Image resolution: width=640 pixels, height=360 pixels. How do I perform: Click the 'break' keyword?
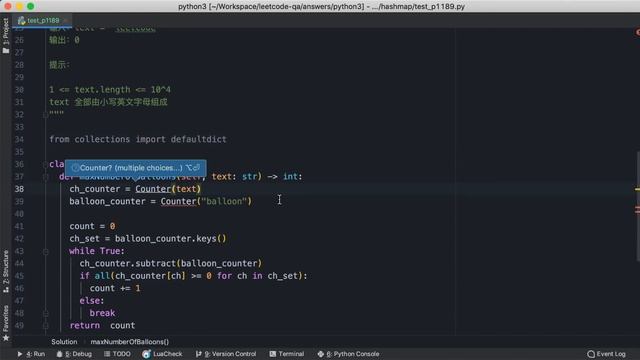(102, 313)
